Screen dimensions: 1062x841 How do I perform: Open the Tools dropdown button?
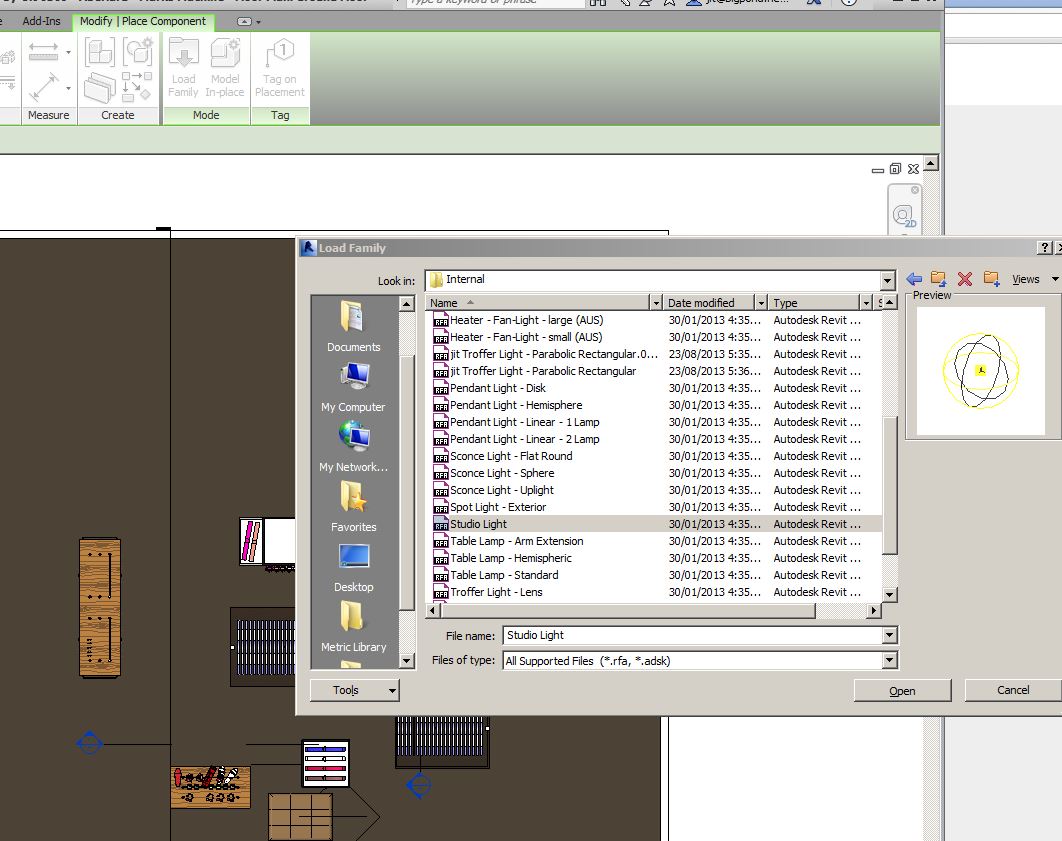click(x=355, y=690)
